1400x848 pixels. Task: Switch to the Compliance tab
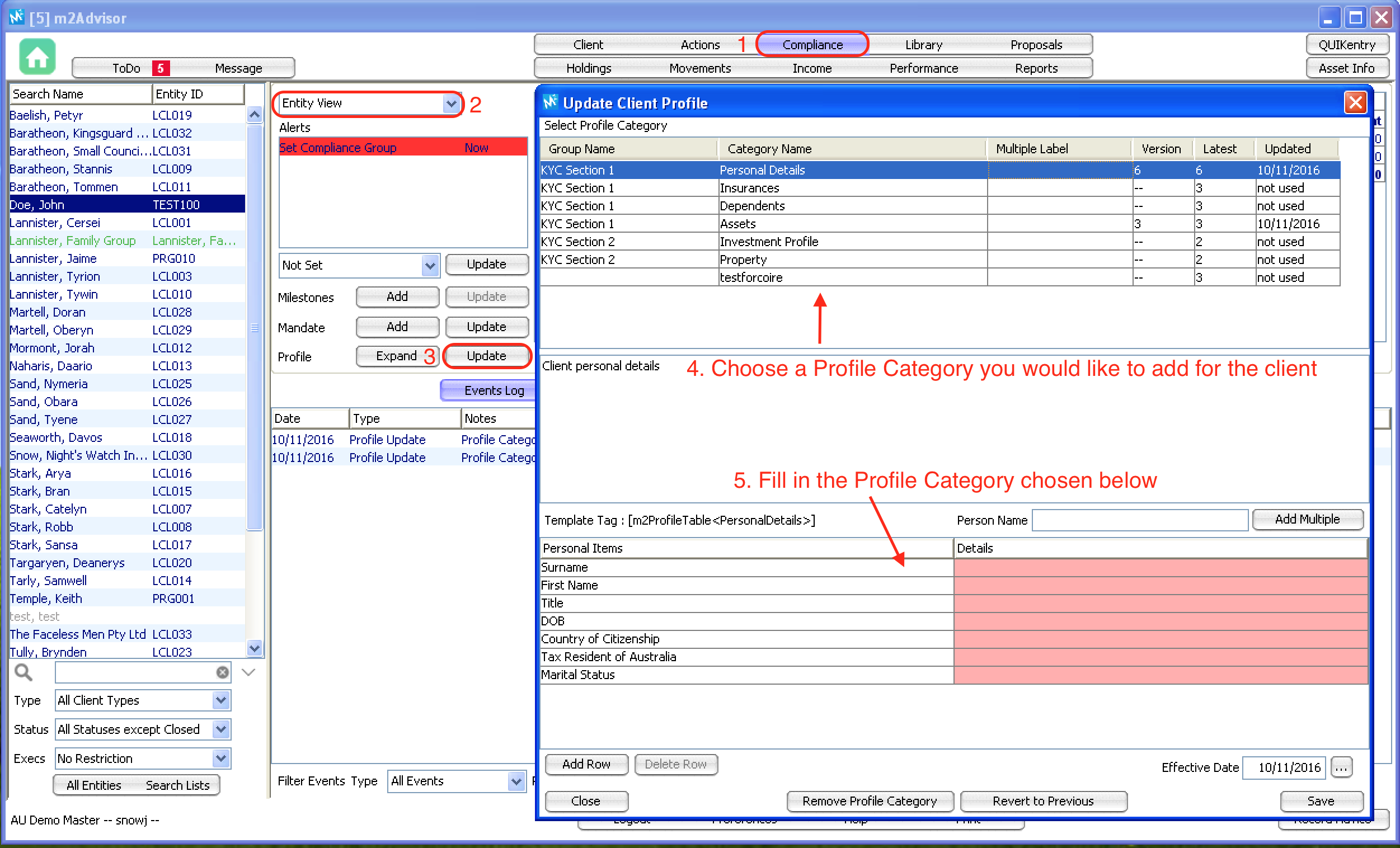pos(812,44)
